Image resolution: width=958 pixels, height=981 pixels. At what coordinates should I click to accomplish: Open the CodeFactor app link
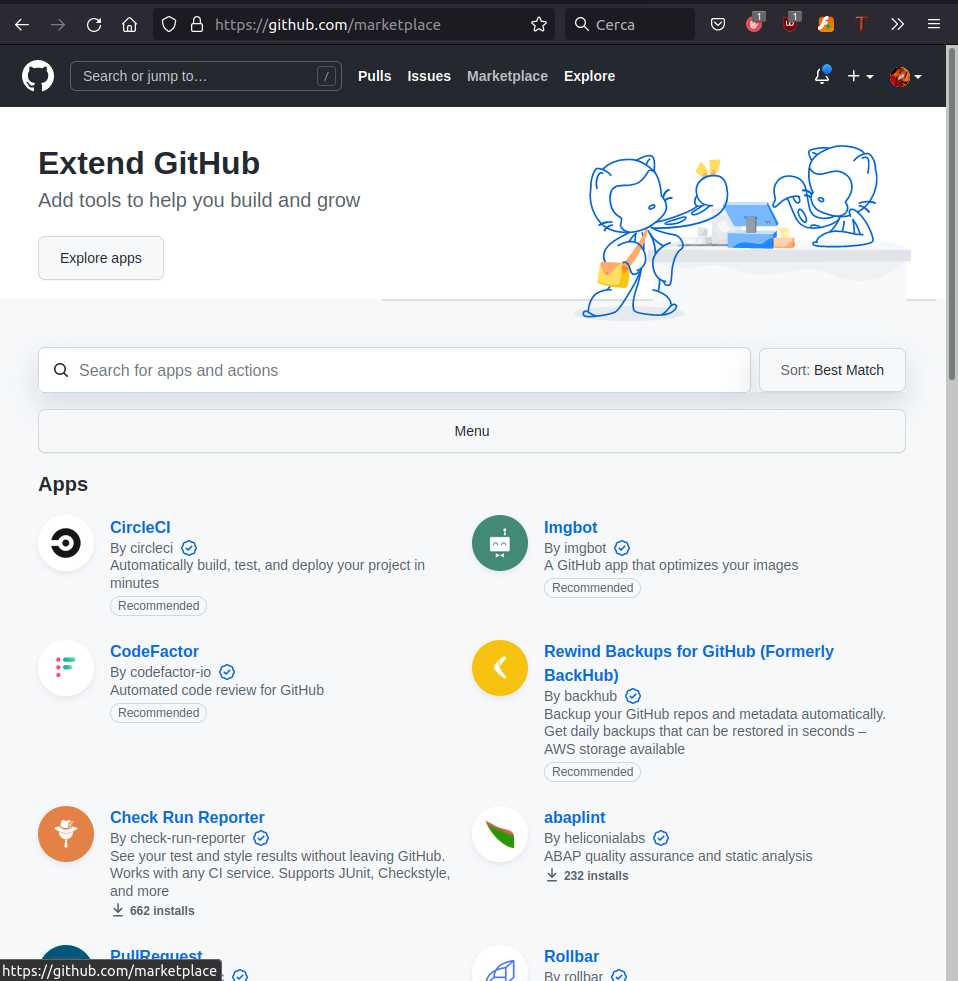pyautogui.click(x=155, y=651)
